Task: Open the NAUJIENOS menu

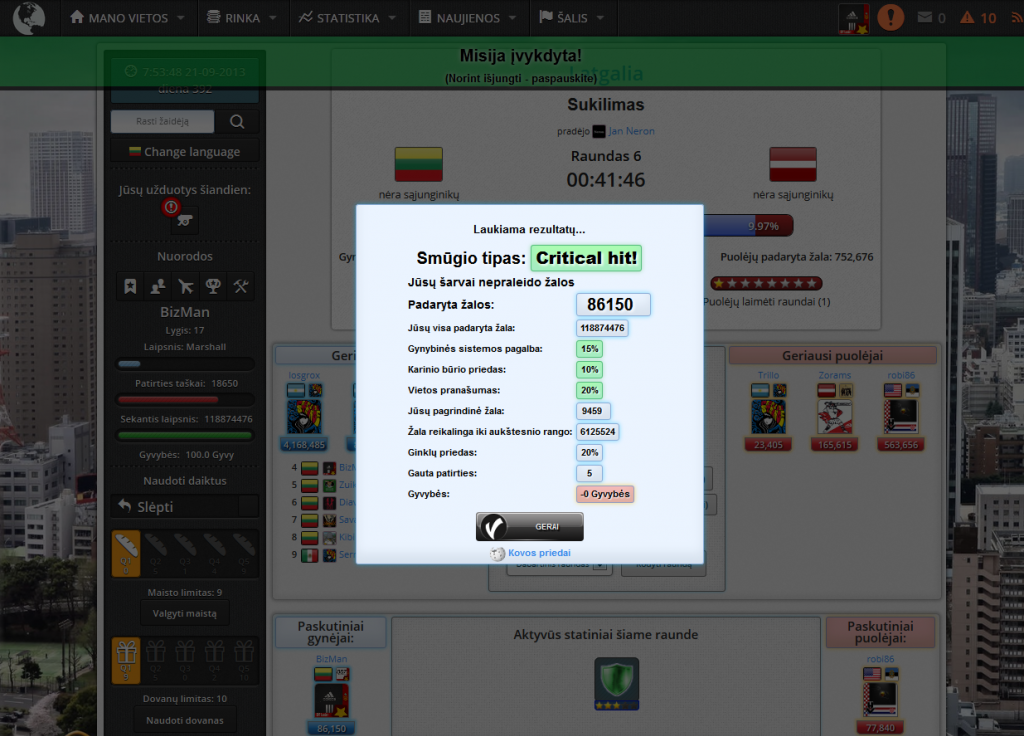Action: 466,18
